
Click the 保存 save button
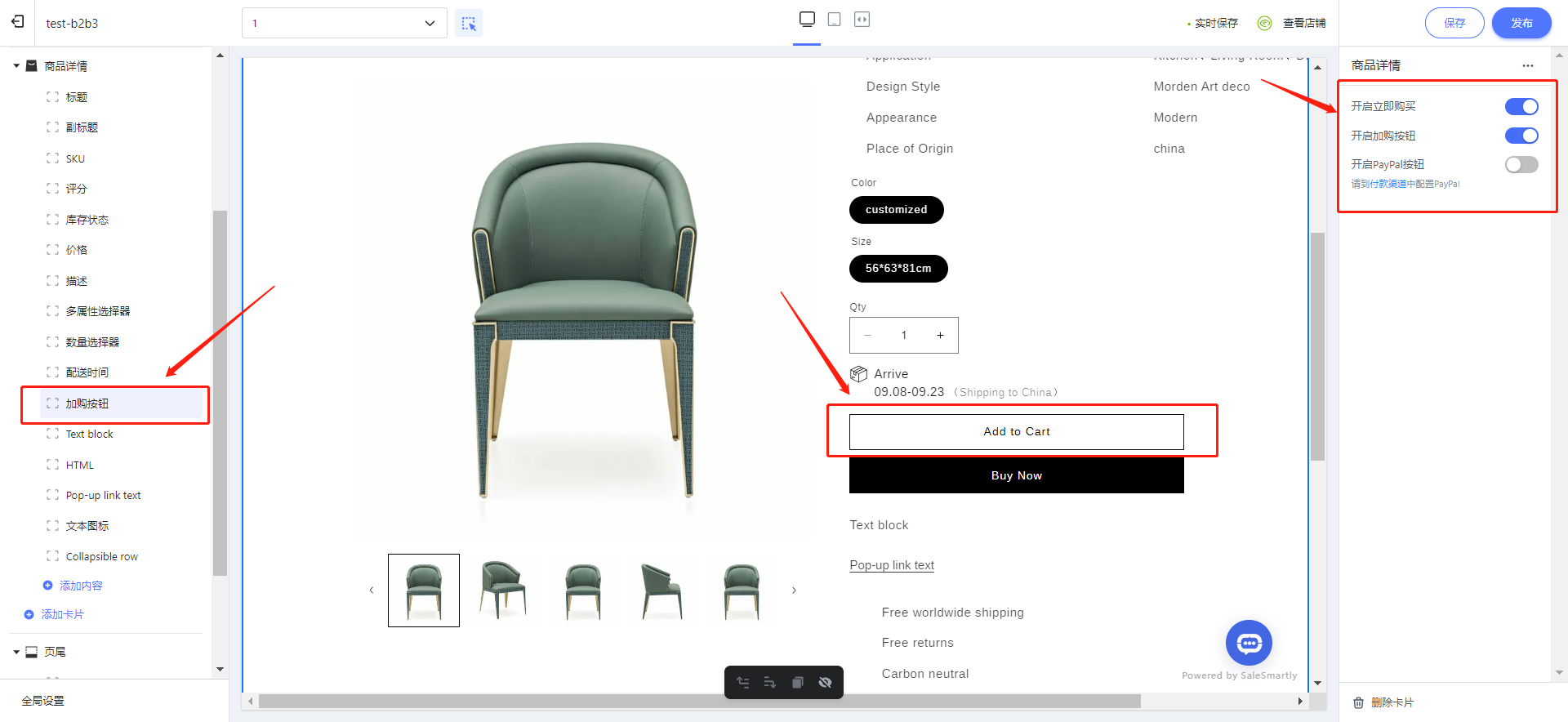tap(1454, 23)
